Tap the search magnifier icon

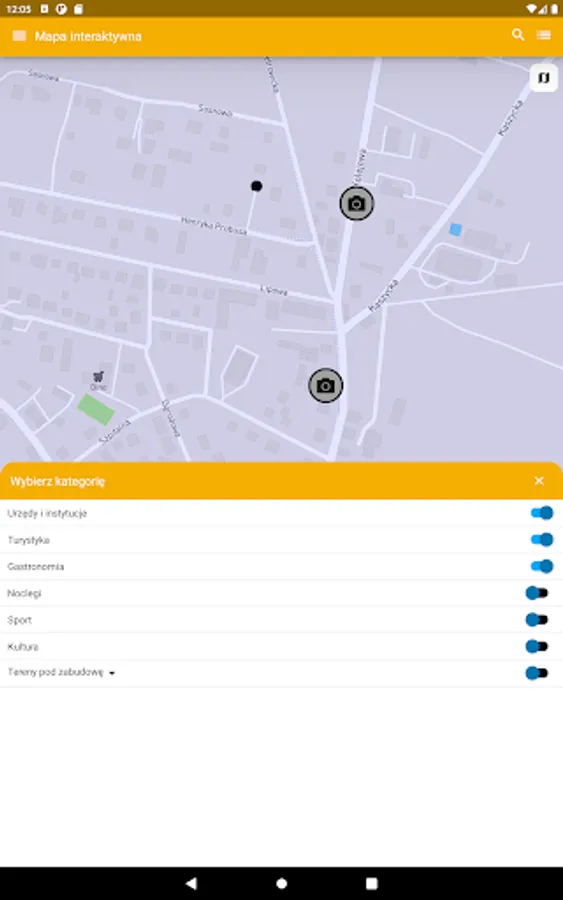pos(518,35)
